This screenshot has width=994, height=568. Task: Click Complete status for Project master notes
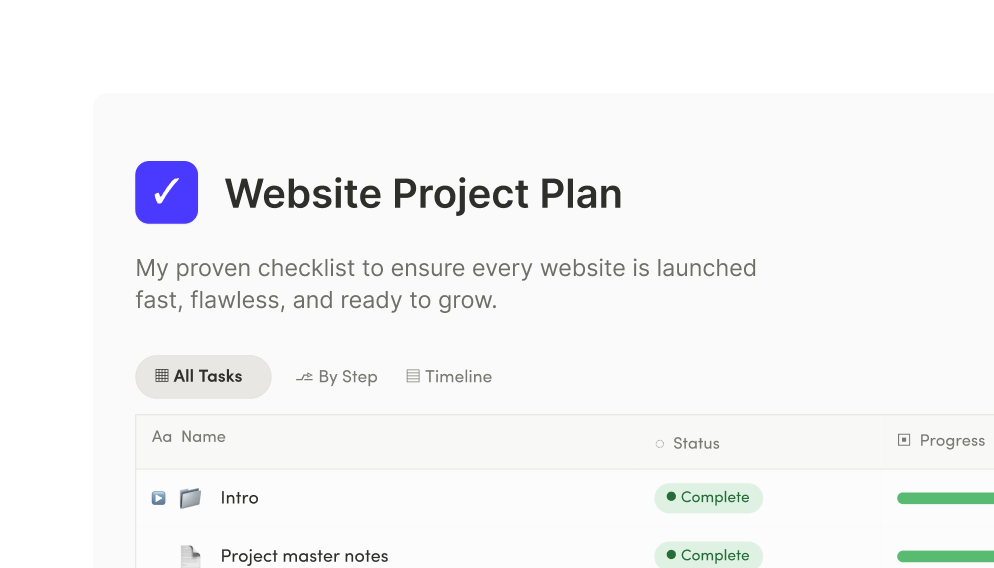click(709, 555)
